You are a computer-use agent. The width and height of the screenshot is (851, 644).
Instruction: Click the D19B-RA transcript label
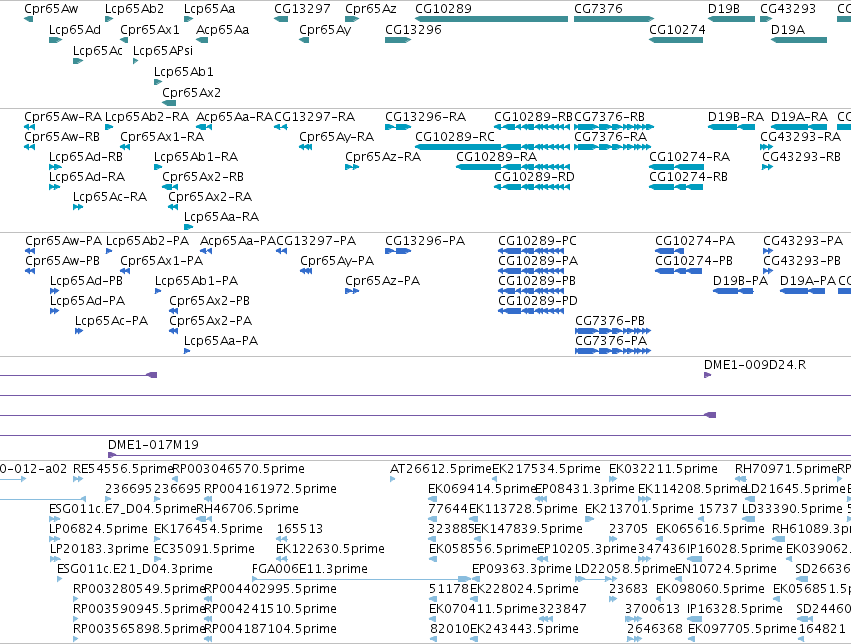click(x=735, y=117)
